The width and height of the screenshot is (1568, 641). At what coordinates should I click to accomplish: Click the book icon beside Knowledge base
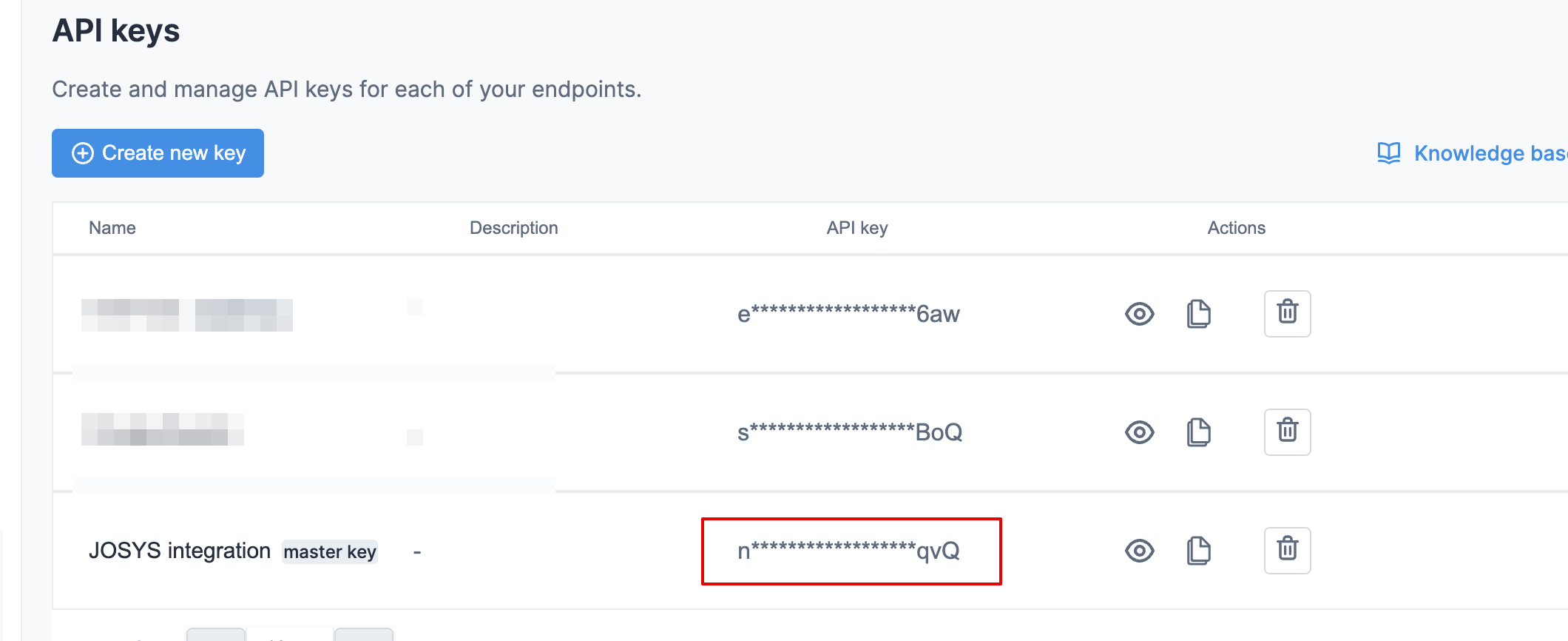pos(1388,153)
